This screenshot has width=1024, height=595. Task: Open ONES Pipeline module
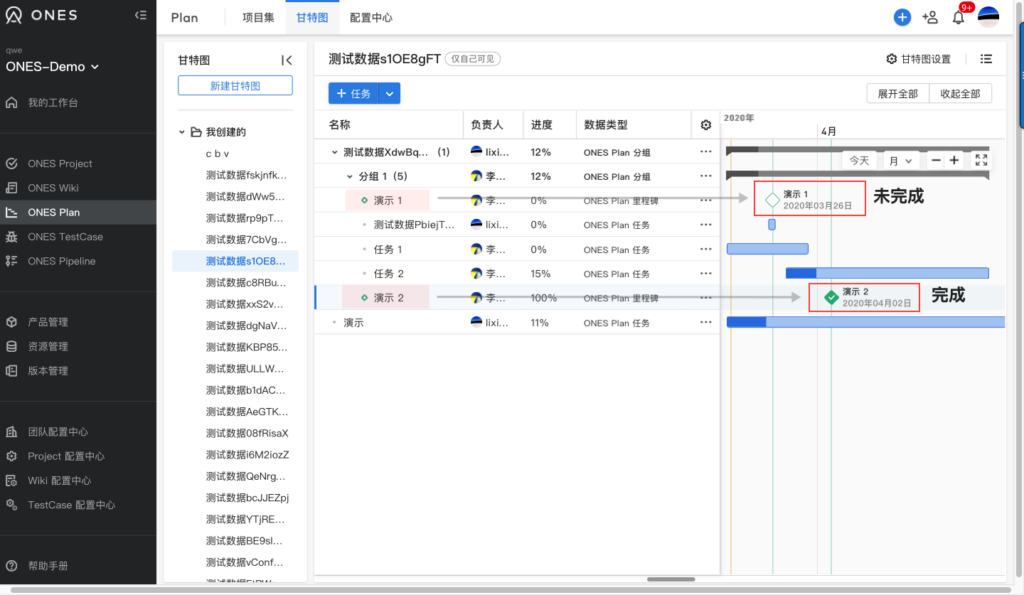[61, 261]
